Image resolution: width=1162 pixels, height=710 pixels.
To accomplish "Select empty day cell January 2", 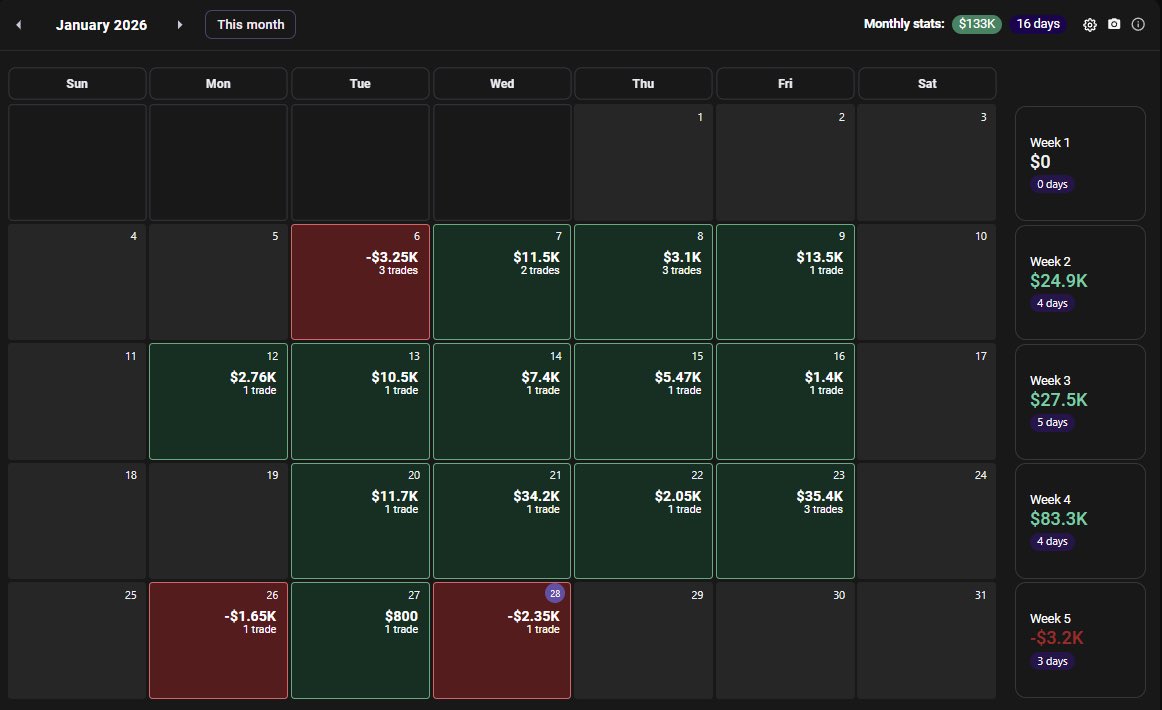I will pos(785,162).
